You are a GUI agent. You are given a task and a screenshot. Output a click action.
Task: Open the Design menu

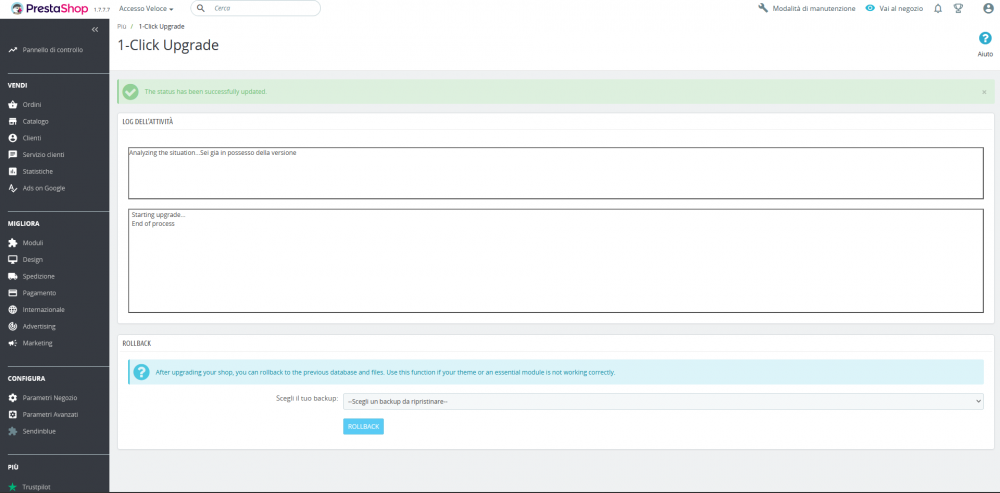[x=33, y=260]
